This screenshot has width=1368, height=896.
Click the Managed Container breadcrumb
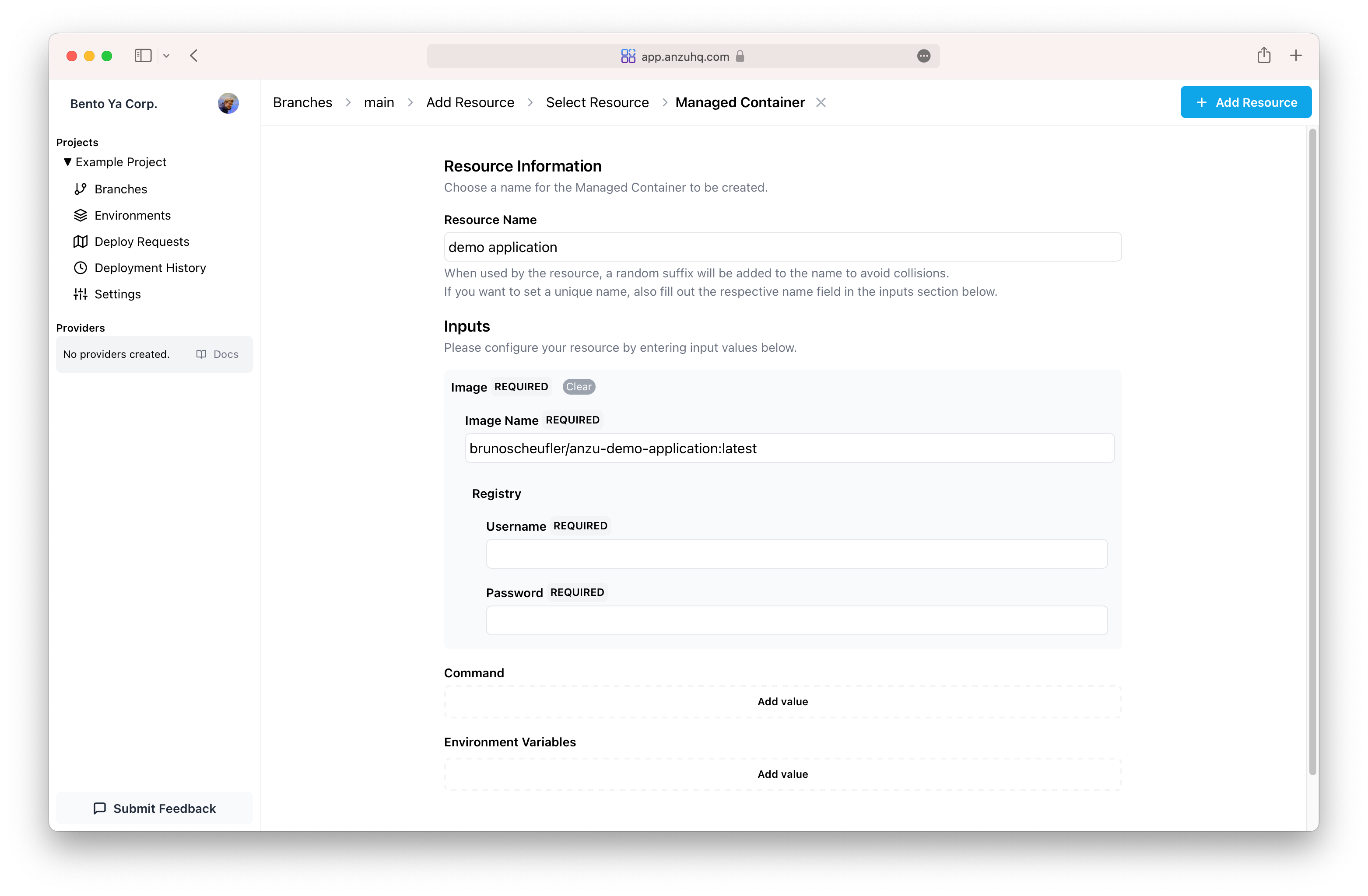point(740,102)
